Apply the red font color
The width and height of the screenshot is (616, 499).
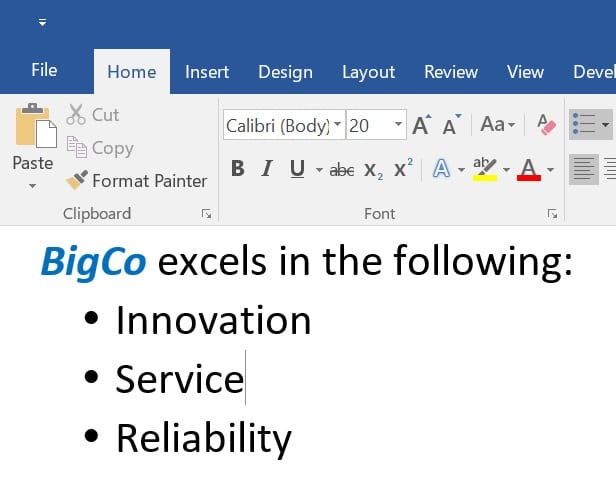click(528, 170)
